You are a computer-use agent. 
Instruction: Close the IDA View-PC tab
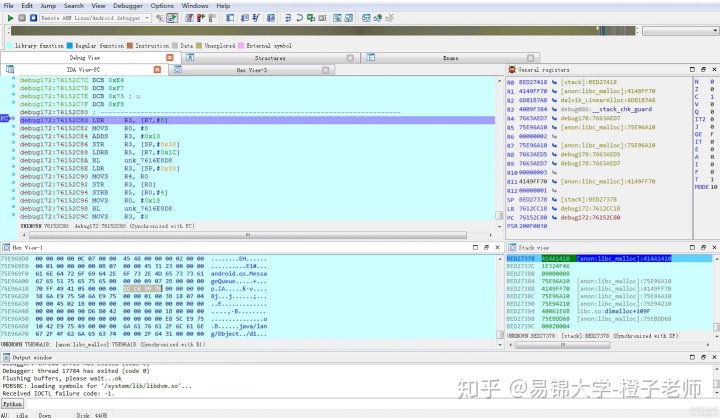(158, 69)
